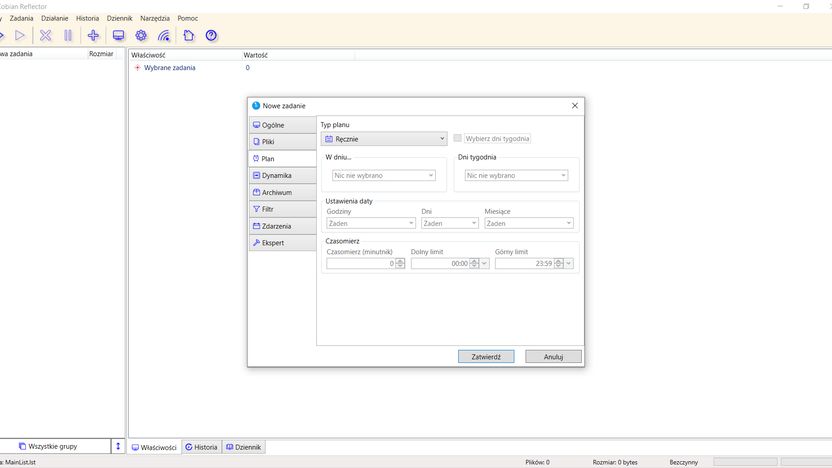
Task: Switch to the Pliki section
Action: 283,142
